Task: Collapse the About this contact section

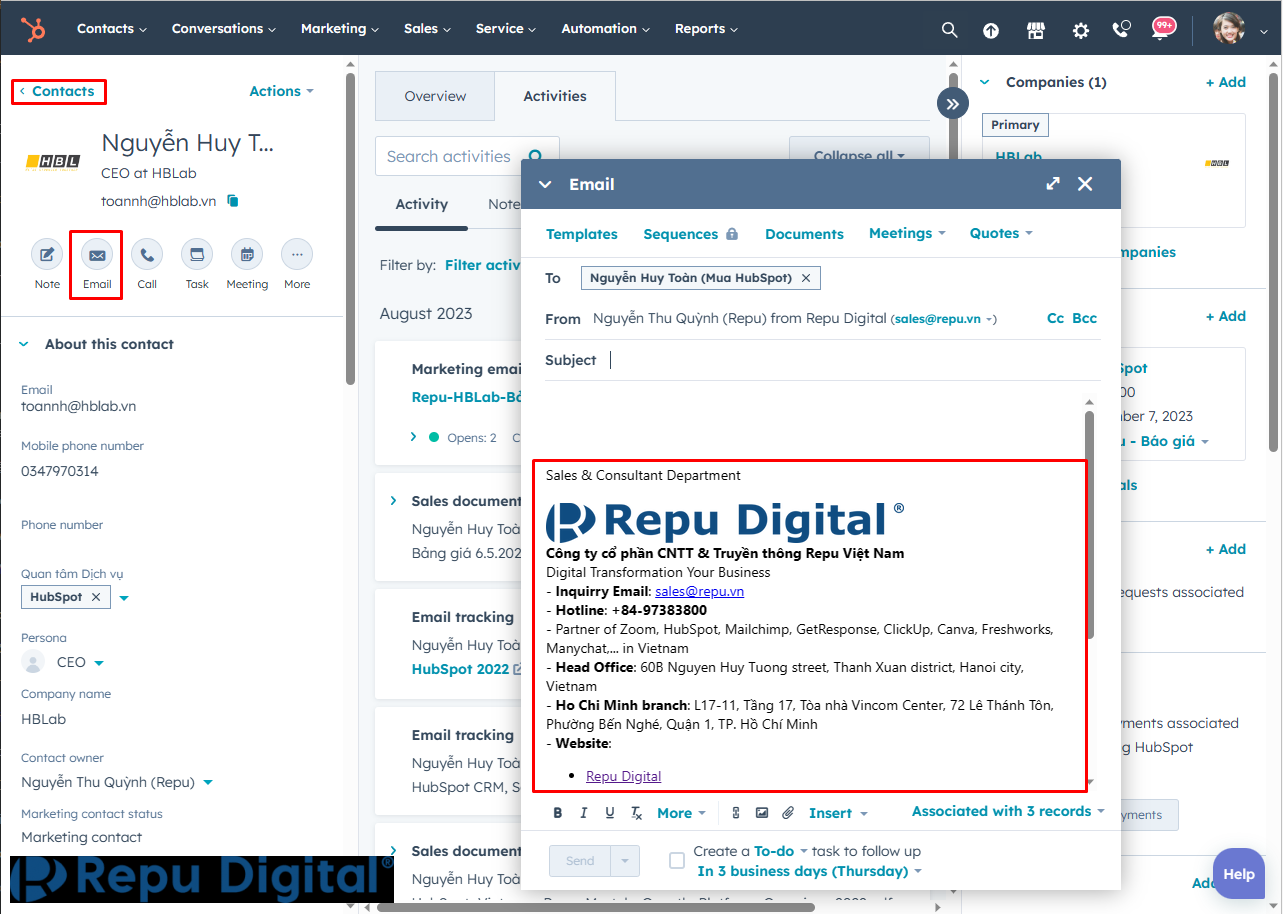Action: [25, 344]
